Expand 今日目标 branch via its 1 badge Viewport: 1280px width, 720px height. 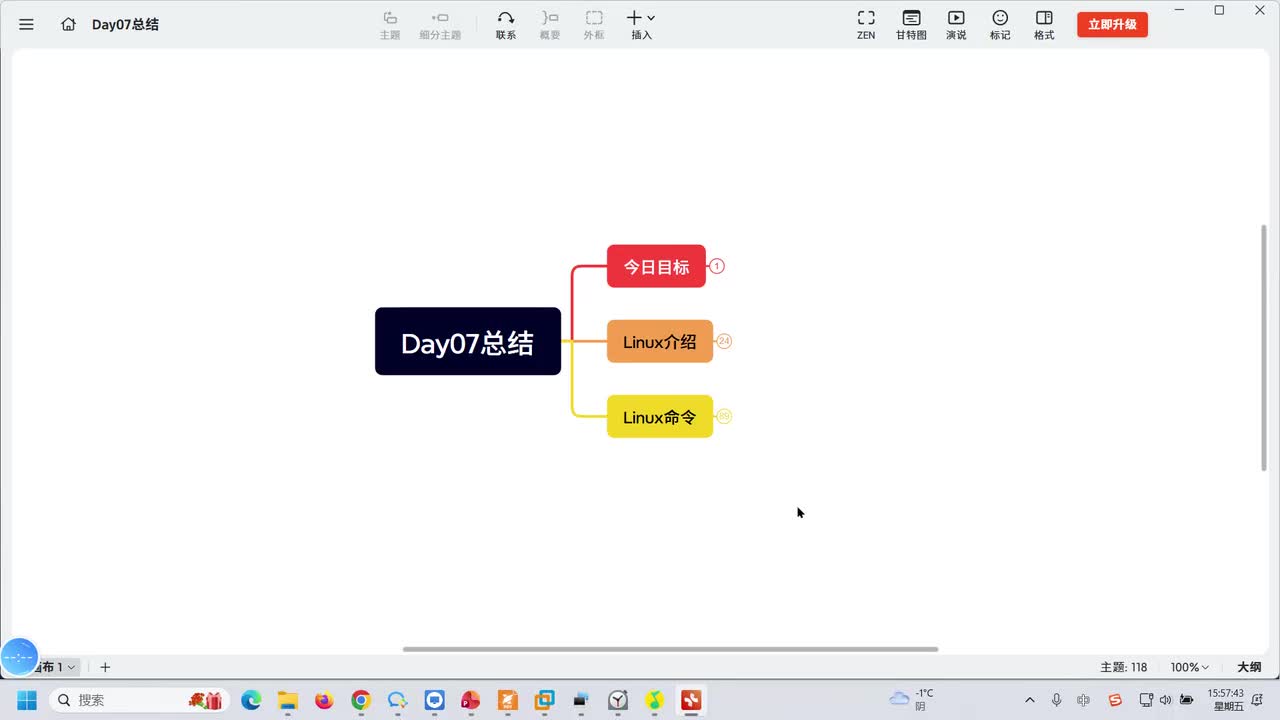[x=717, y=266]
